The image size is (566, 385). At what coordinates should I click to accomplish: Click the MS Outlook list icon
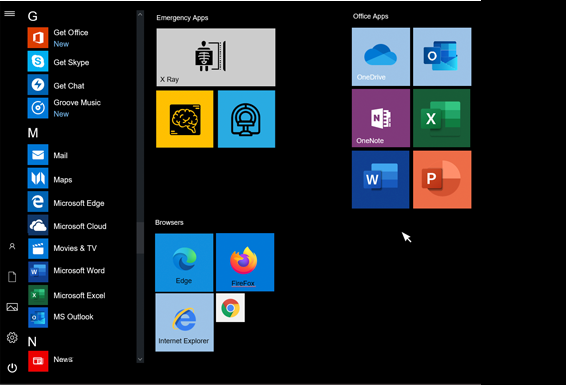(x=38, y=317)
